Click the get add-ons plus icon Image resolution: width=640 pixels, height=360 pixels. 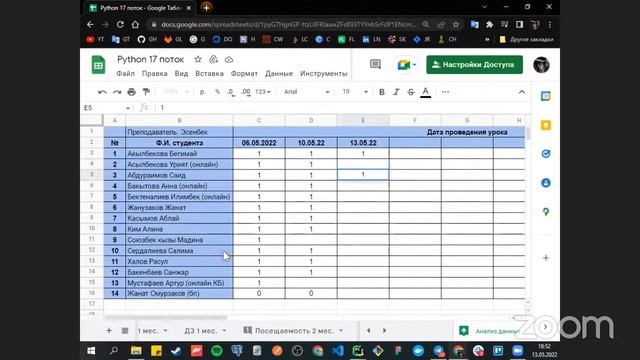click(546, 258)
